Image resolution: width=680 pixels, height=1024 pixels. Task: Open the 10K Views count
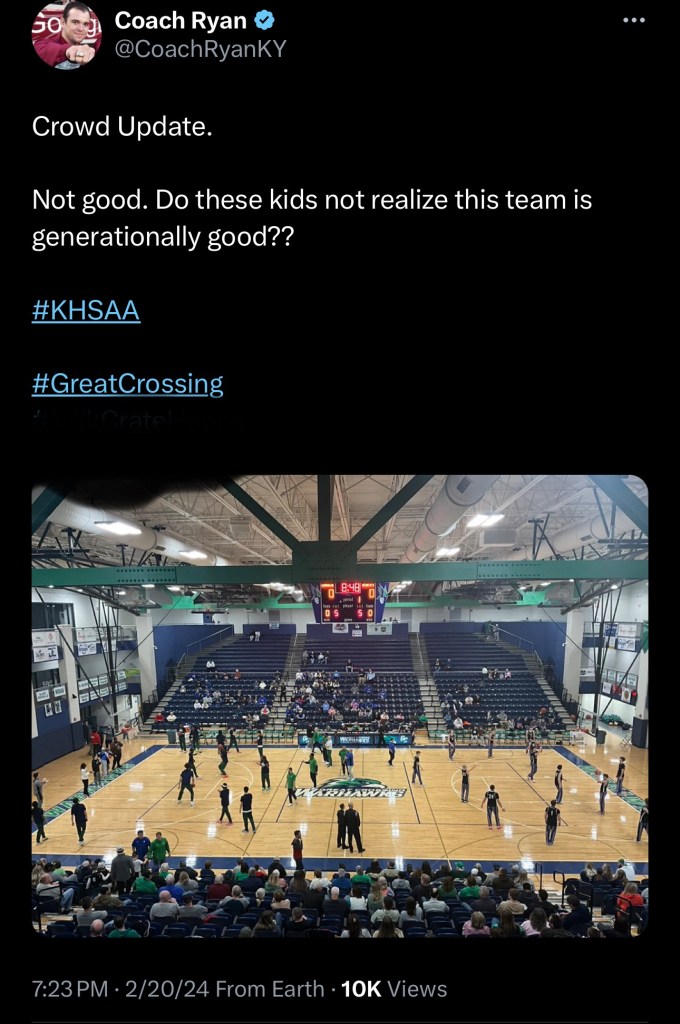point(394,989)
